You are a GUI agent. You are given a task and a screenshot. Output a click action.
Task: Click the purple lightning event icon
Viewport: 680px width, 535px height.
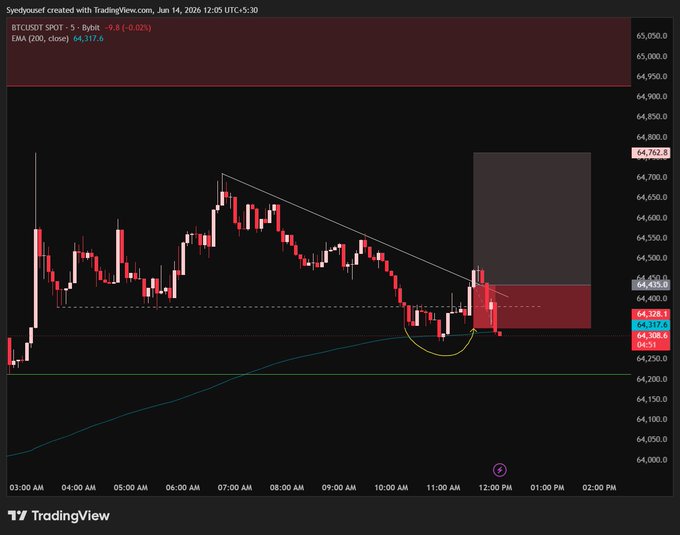500,470
